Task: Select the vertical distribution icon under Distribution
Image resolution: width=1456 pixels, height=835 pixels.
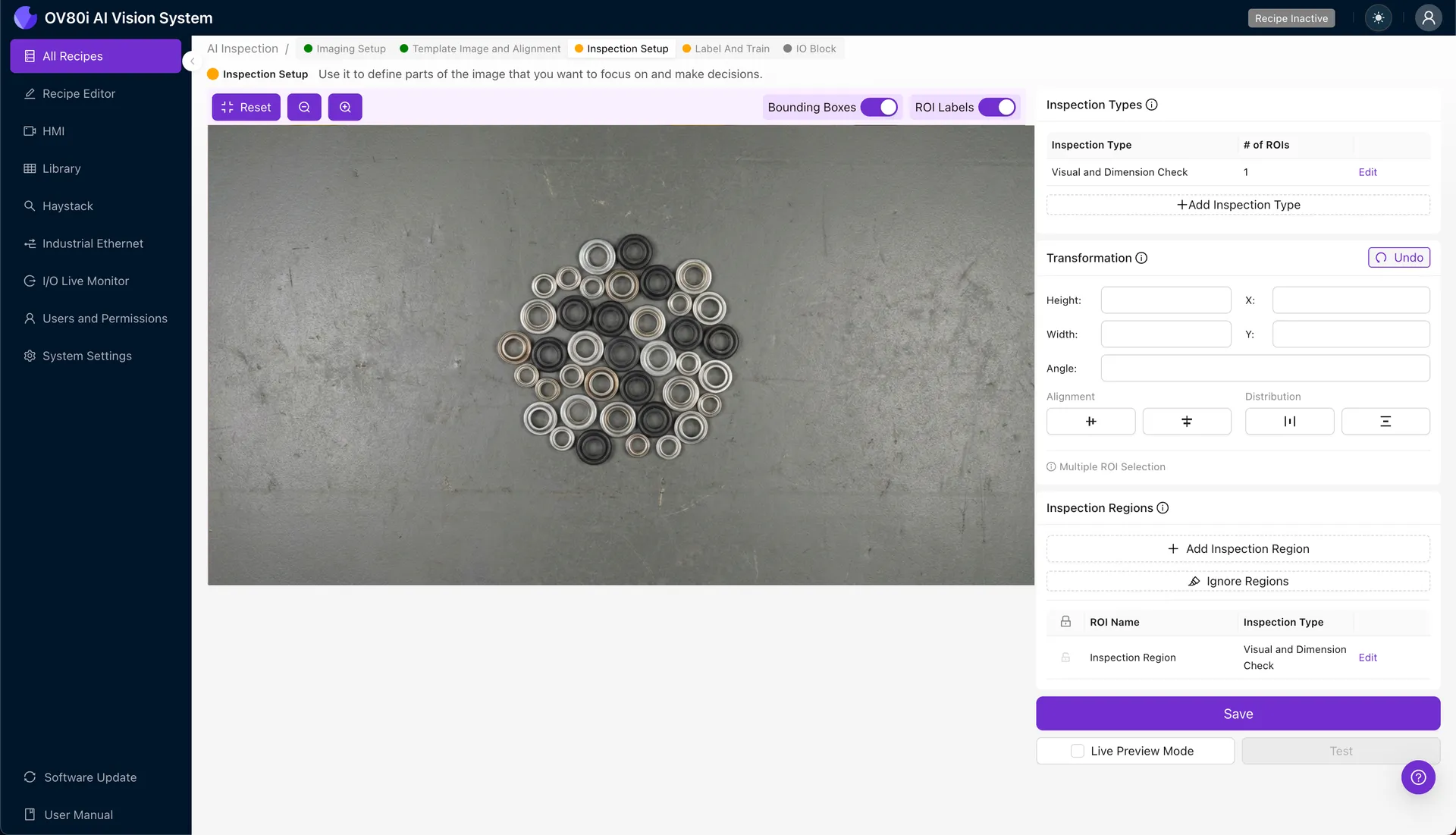Action: click(x=1386, y=421)
